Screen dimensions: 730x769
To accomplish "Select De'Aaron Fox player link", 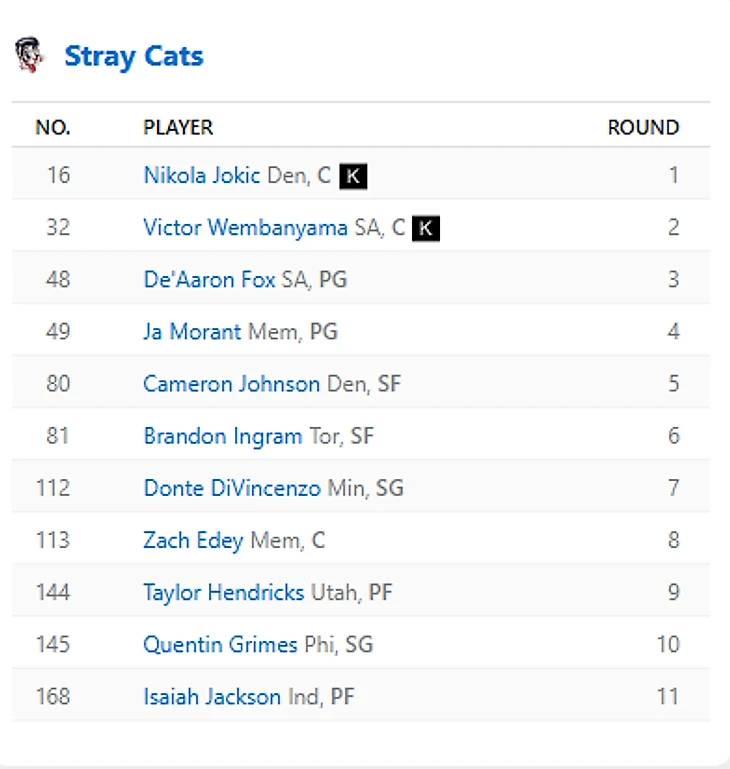I will [x=209, y=280].
